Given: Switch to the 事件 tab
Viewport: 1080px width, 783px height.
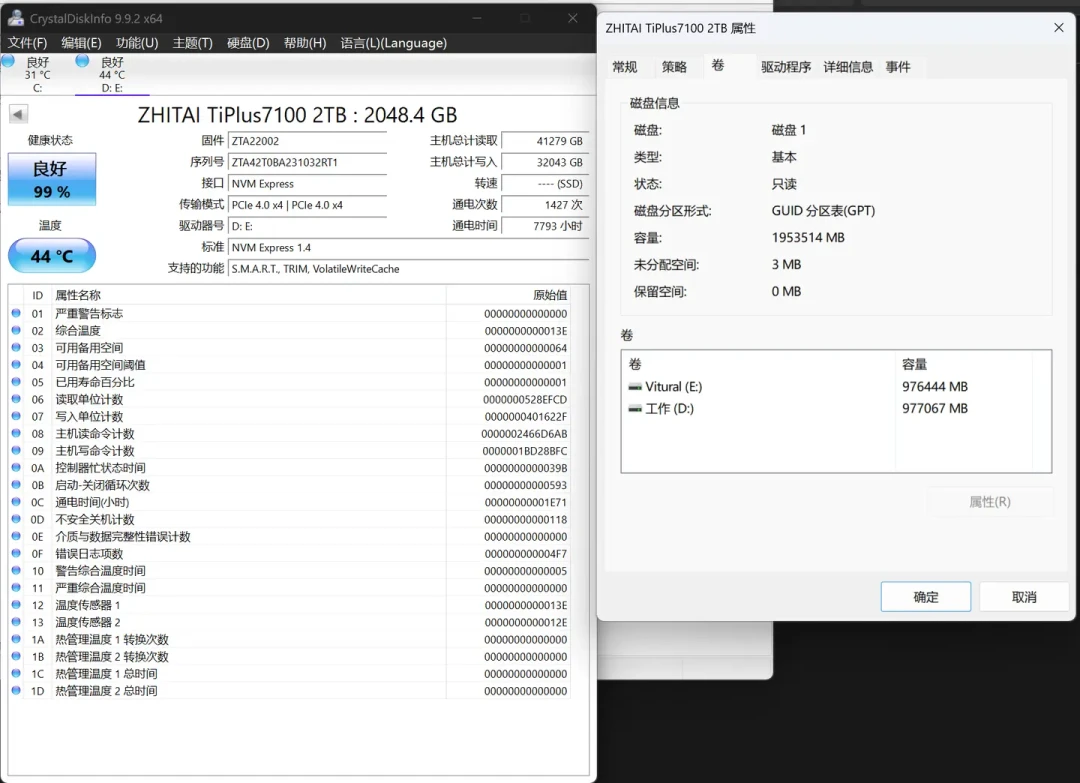Looking at the screenshot, I should 897,67.
